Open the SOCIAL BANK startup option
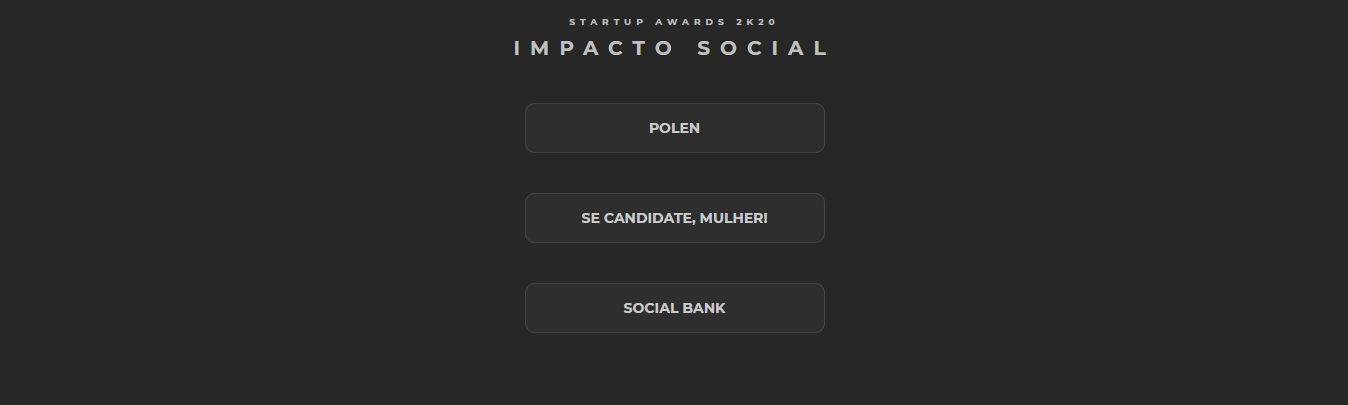The height and width of the screenshot is (405, 1348). [674, 308]
